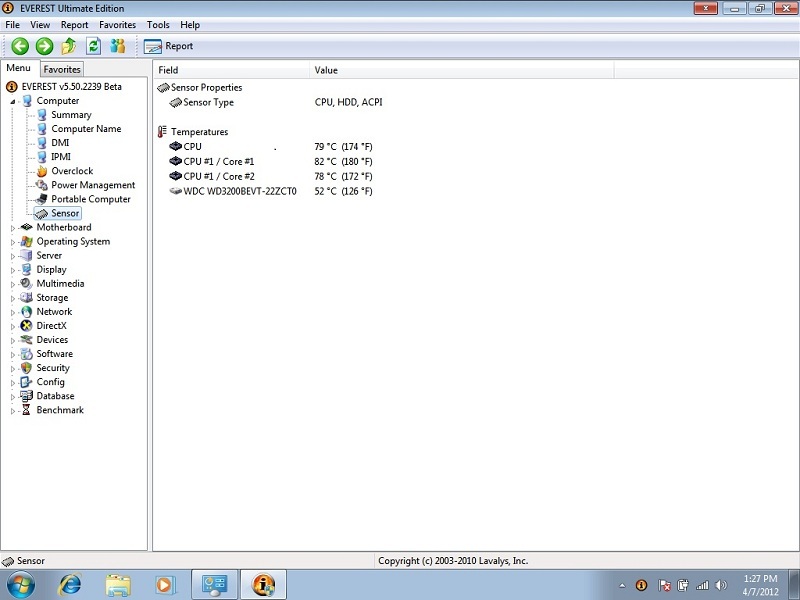Select the Software tree item
800x600 pixels.
pos(55,354)
